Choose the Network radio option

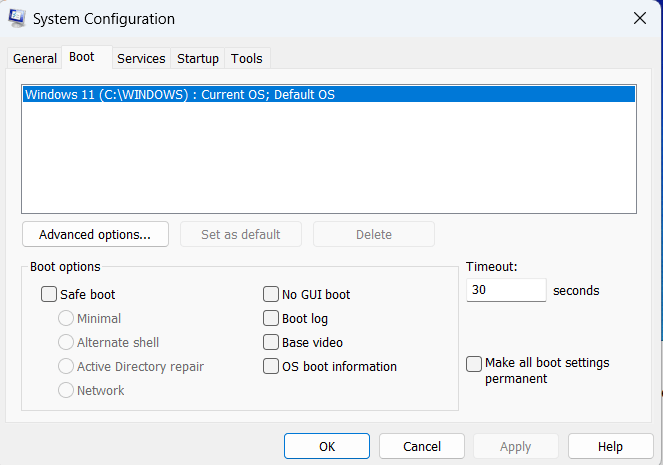tap(66, 390)
